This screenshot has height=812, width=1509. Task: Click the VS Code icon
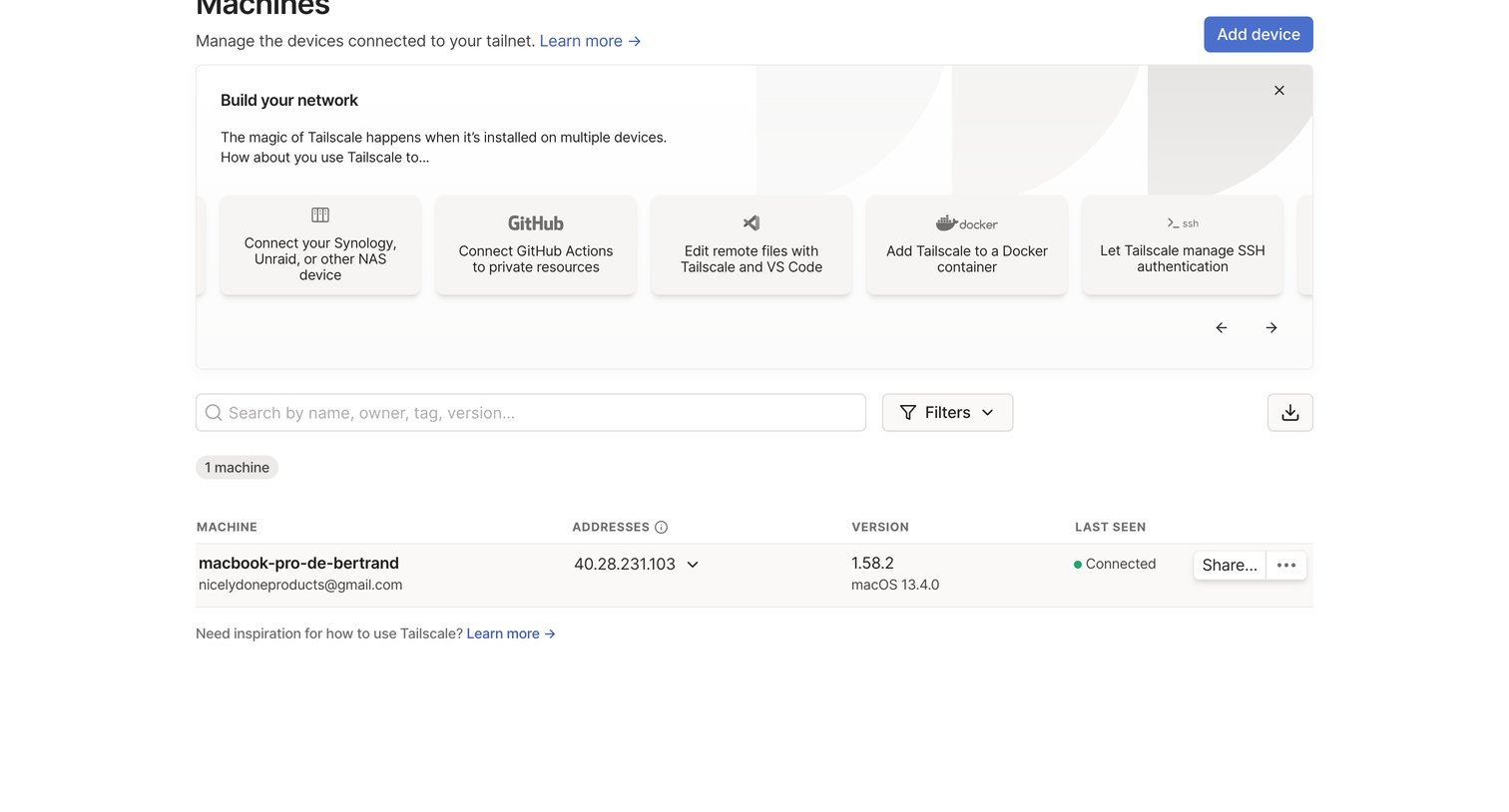coord(752,223)
